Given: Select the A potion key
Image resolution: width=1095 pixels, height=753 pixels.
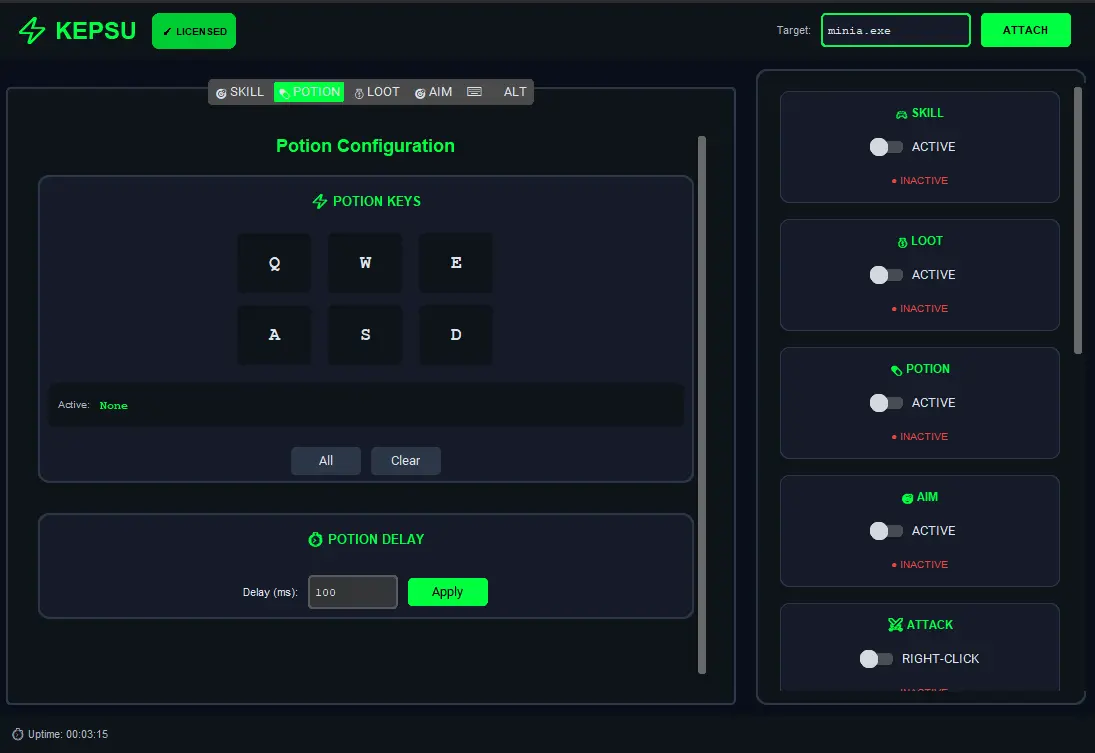Looking at the screenshot, I should point(274,335).
